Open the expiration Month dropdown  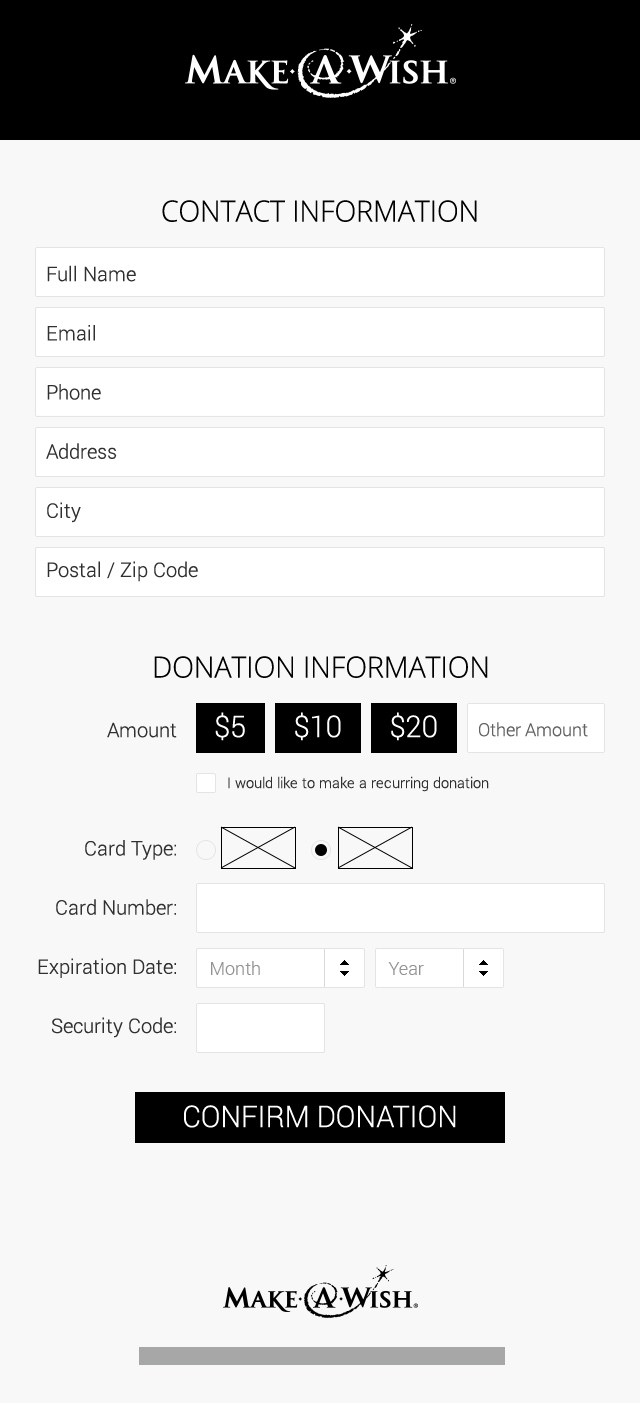pyautogui.click(x=280, y=968)
